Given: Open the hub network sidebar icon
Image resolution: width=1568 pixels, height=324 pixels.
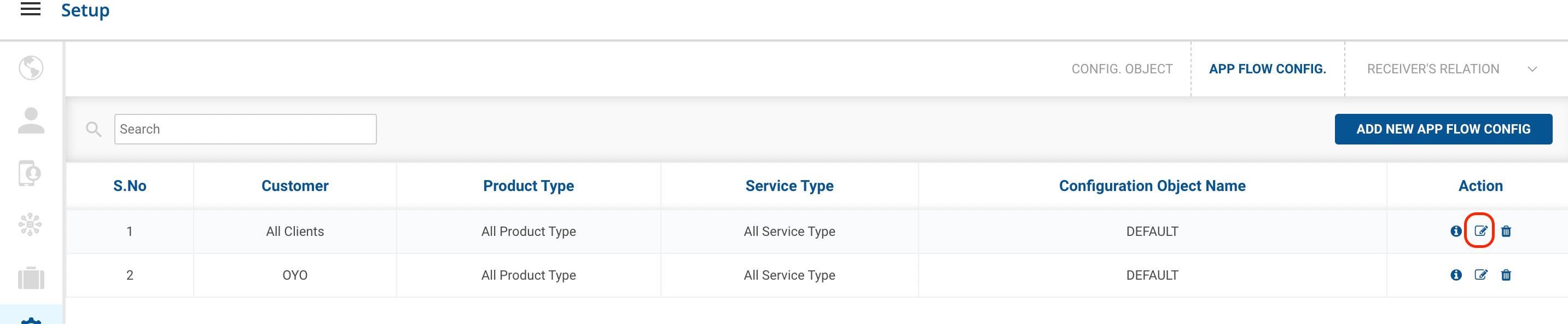Looking at the screenshot, I should coord(31,225).
